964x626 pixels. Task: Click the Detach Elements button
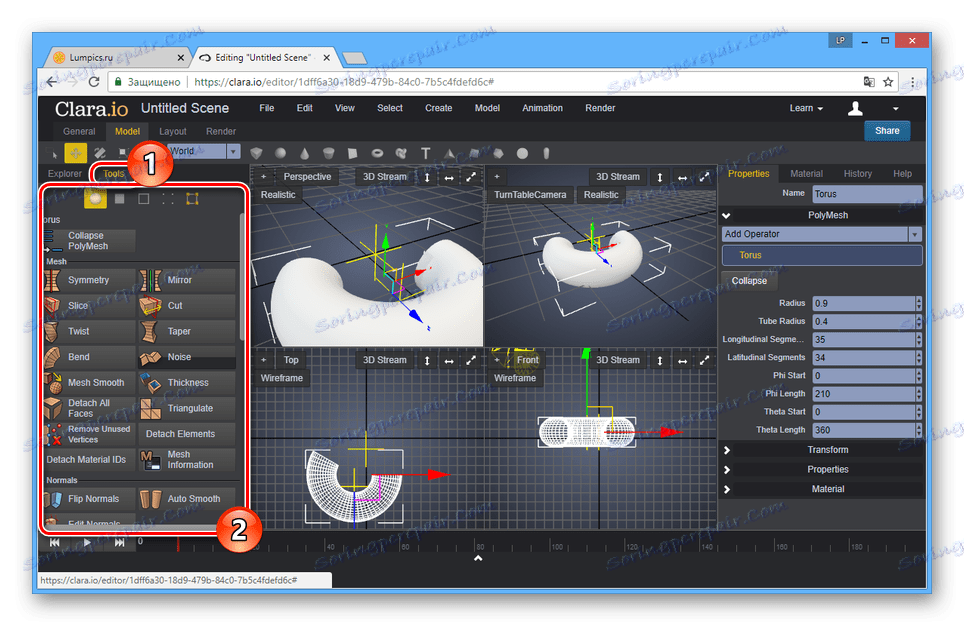187,434
